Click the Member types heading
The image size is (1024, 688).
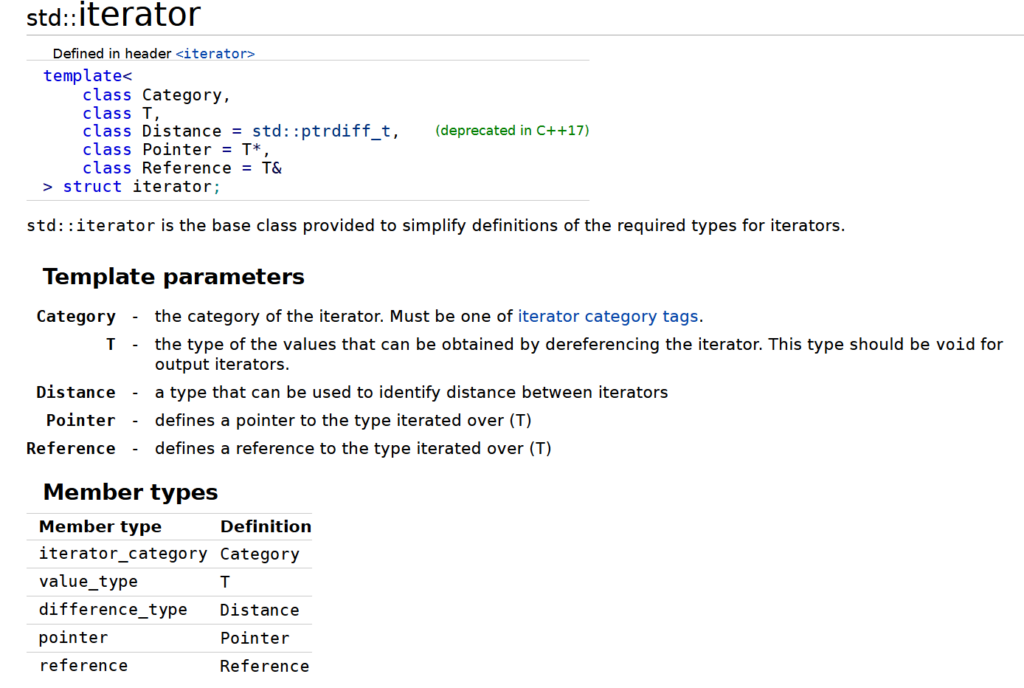pos(130,492)
